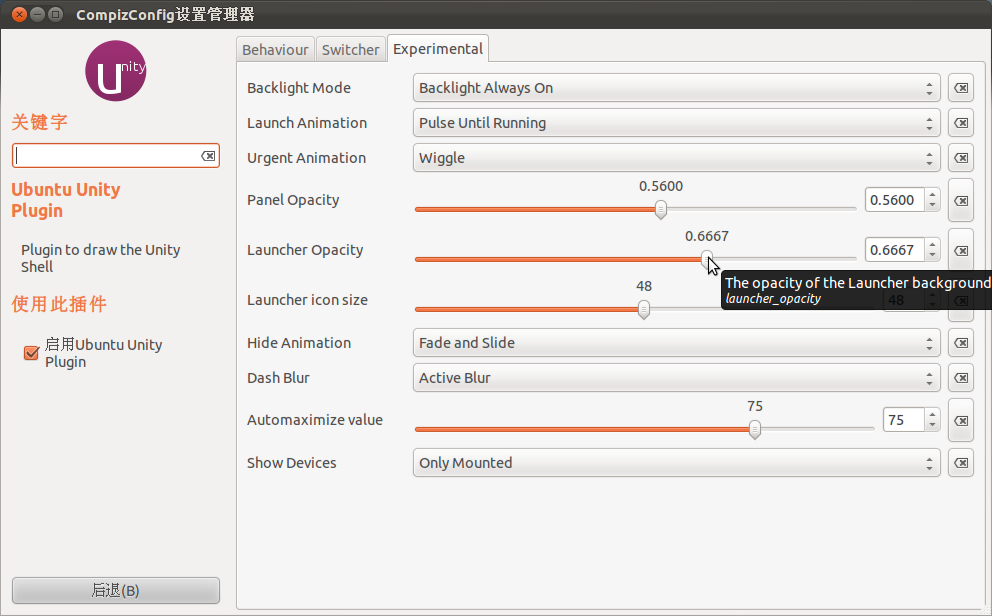Screen dimensions: 992x616
Task: Switch to the Switcher tab
Action: 350,50
